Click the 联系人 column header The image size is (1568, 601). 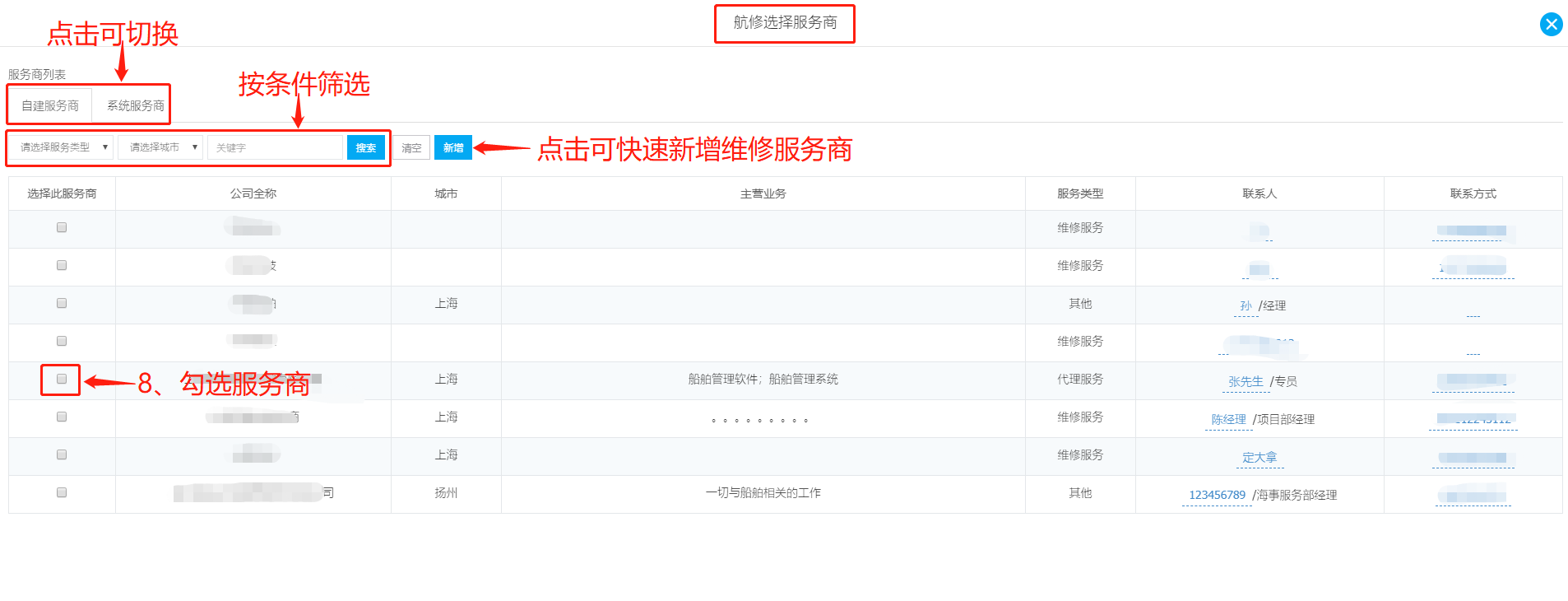click(x=1260, y=193)
